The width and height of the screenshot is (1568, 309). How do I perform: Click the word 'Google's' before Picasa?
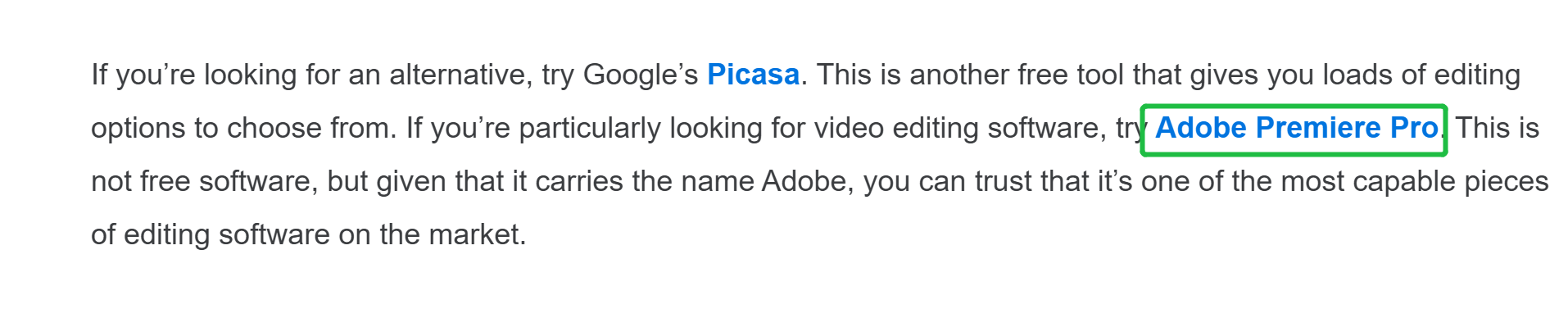[x=640, y=75]
